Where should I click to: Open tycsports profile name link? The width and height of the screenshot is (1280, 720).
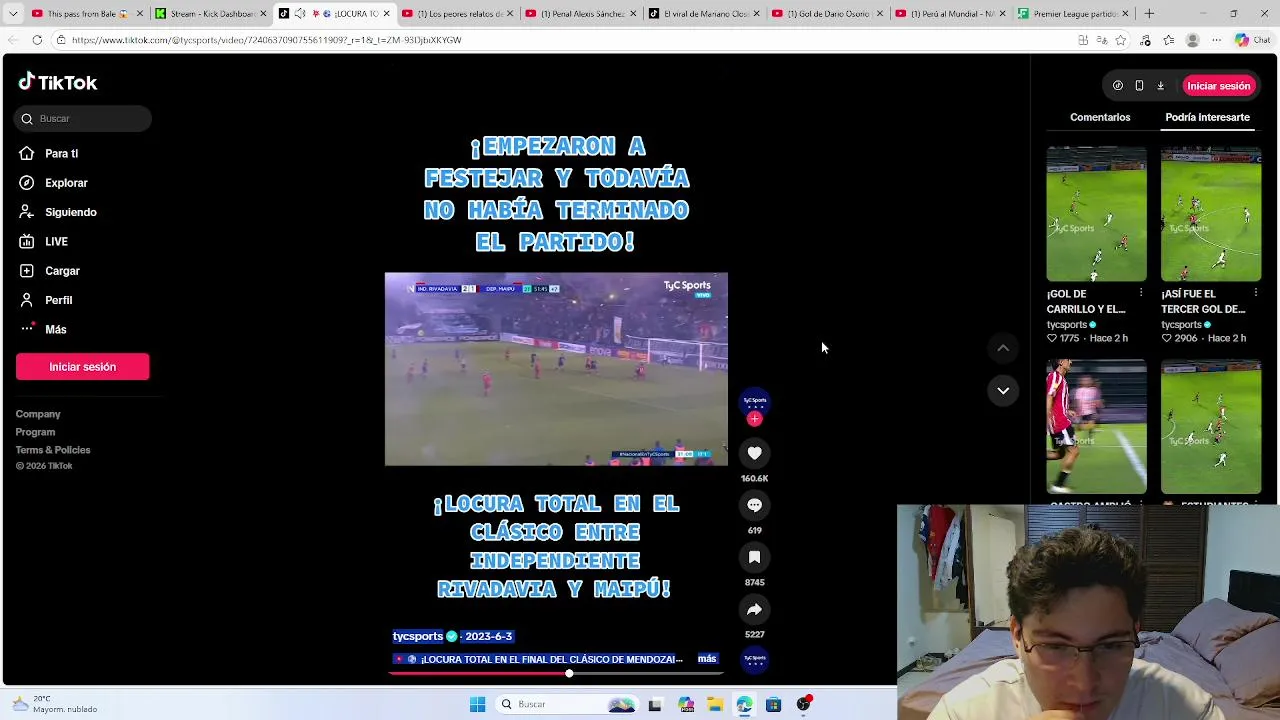coord(417,636)
